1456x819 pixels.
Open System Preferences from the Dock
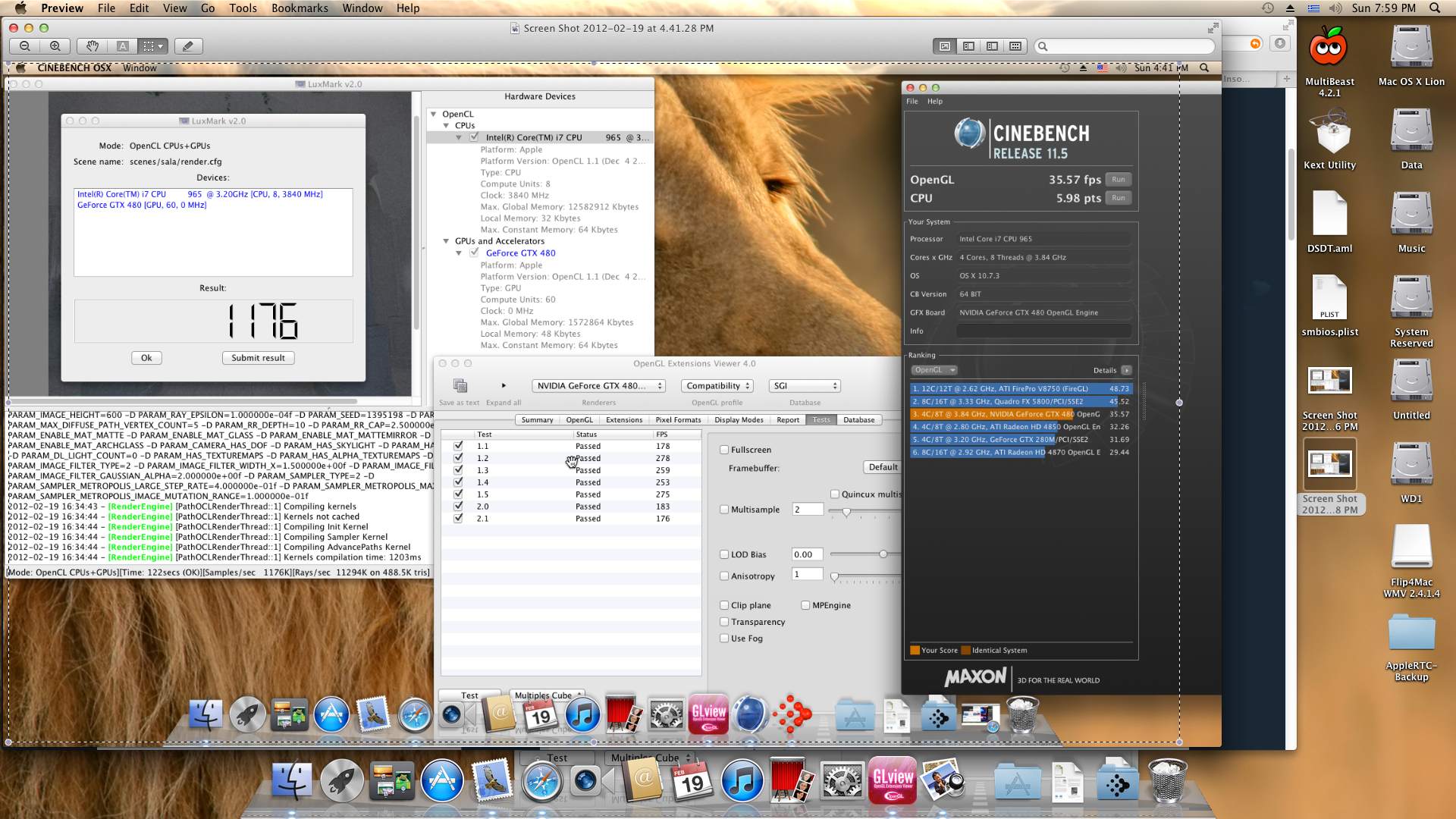pyautogui.click(x=842, y=780)
